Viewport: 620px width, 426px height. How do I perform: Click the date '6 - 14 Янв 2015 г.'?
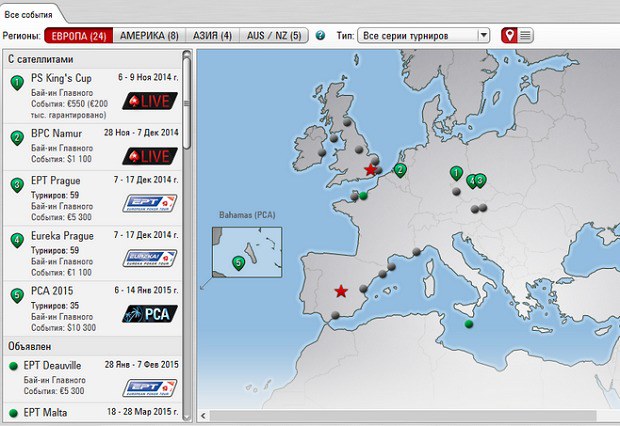146,290
